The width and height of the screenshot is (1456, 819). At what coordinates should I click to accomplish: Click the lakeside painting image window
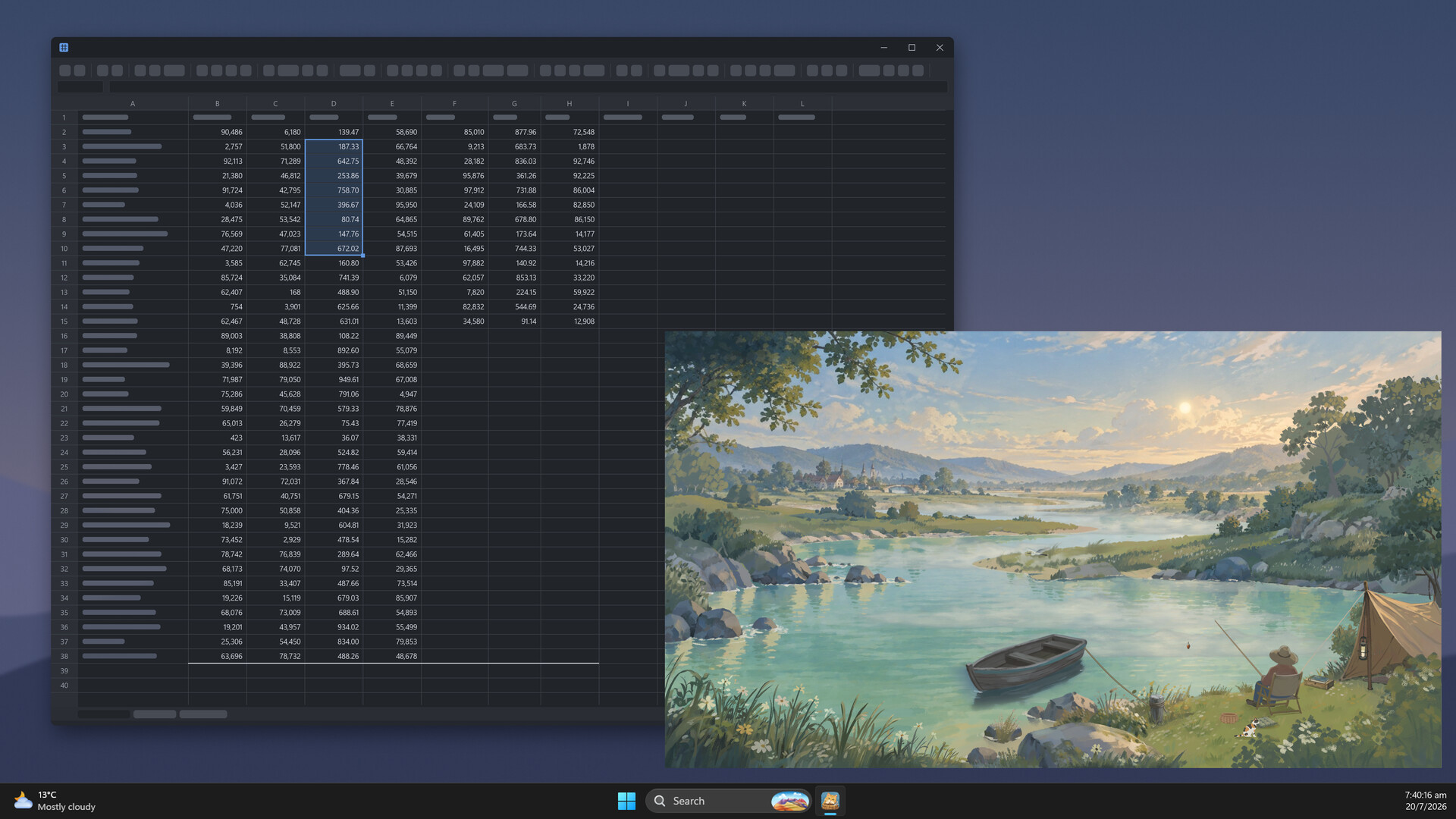click(x=1053, y=549)
